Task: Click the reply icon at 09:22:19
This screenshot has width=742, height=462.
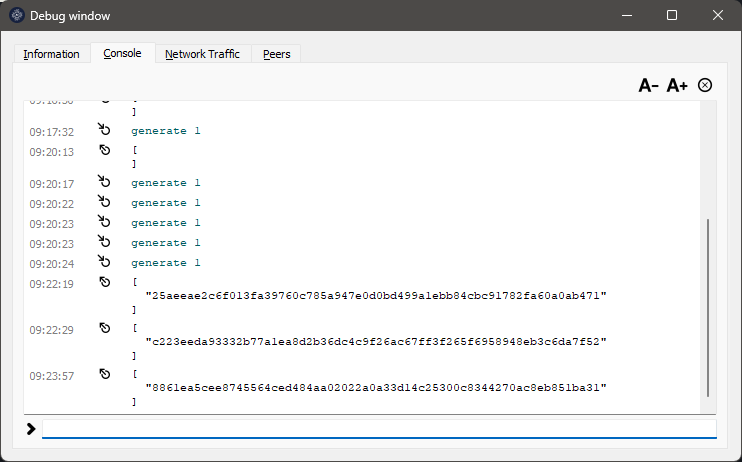Action: [104, 283]
